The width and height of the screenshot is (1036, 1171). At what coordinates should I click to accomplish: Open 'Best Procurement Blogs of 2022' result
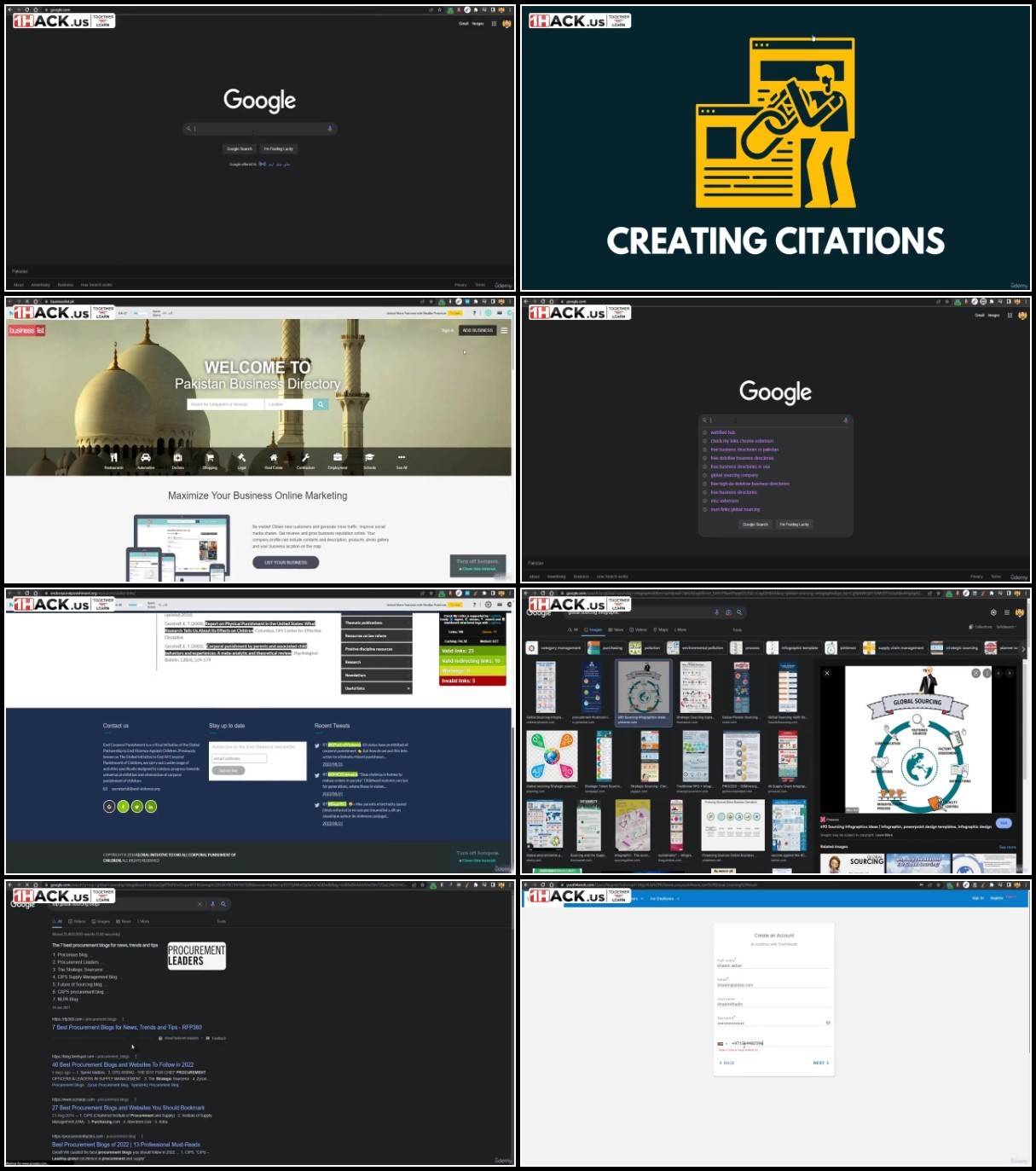(x=126, y=1145)
